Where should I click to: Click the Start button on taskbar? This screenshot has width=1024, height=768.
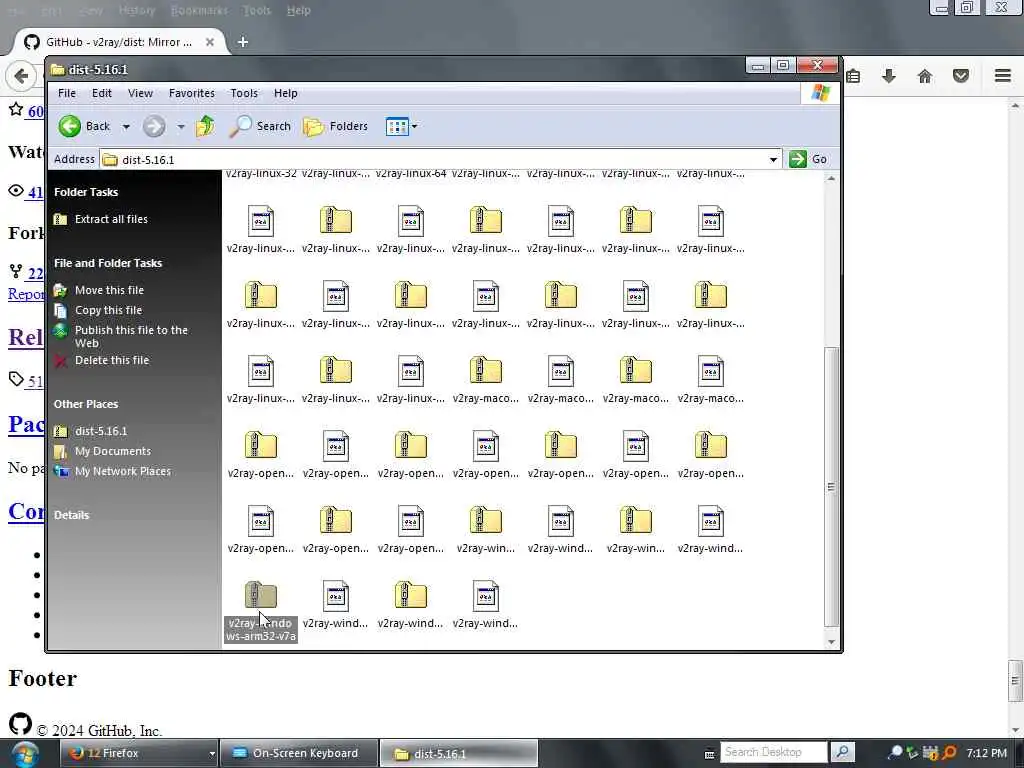(24, 755)
